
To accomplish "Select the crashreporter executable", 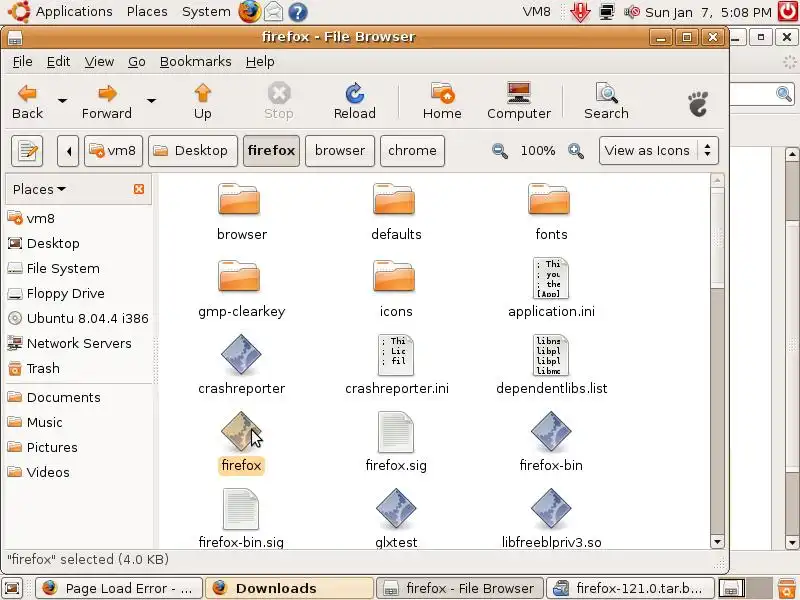I will tap(241, 355).
